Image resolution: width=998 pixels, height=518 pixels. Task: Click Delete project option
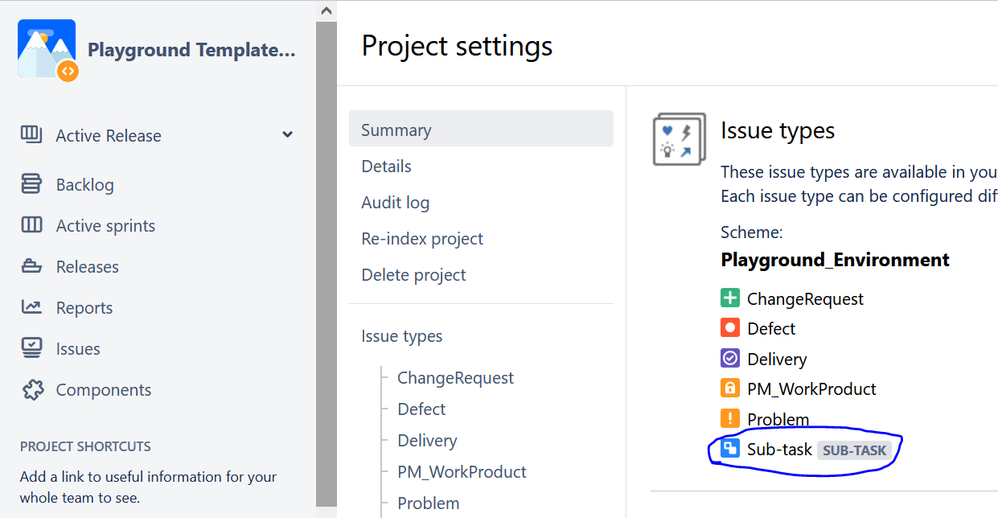point(413,274)
